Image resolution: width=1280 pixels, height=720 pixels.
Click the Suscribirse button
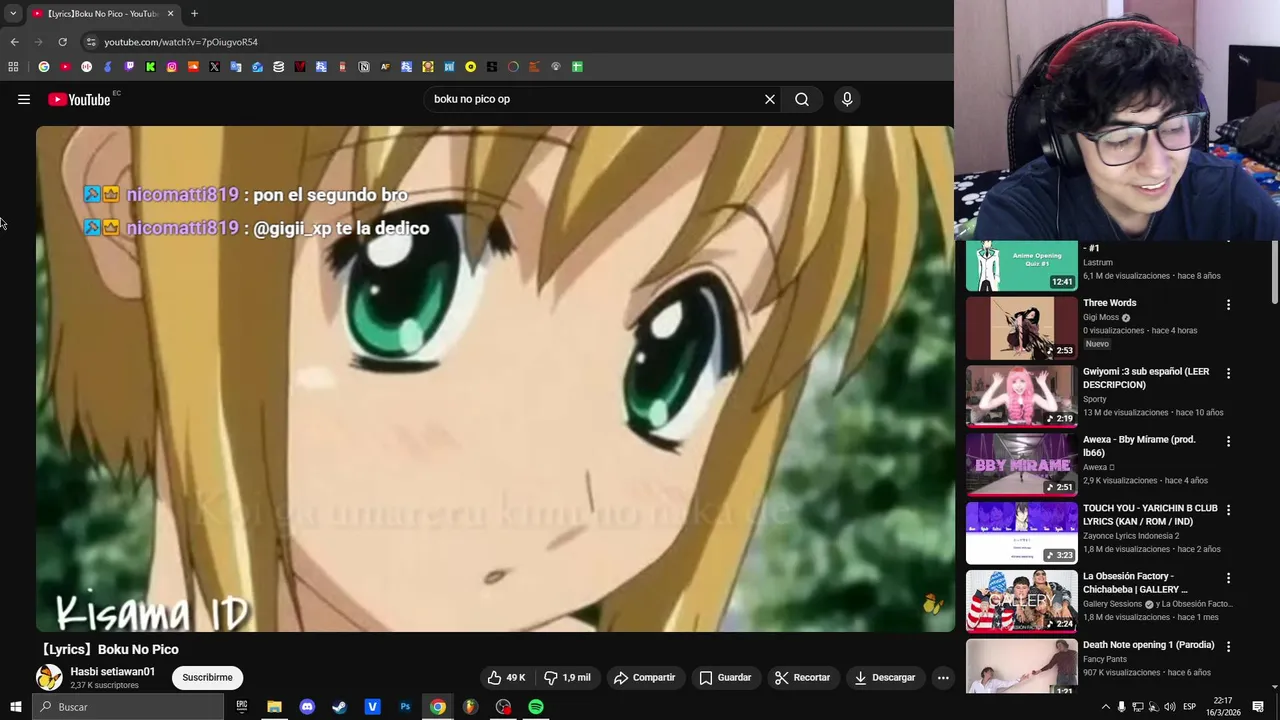tap(207, 677)
